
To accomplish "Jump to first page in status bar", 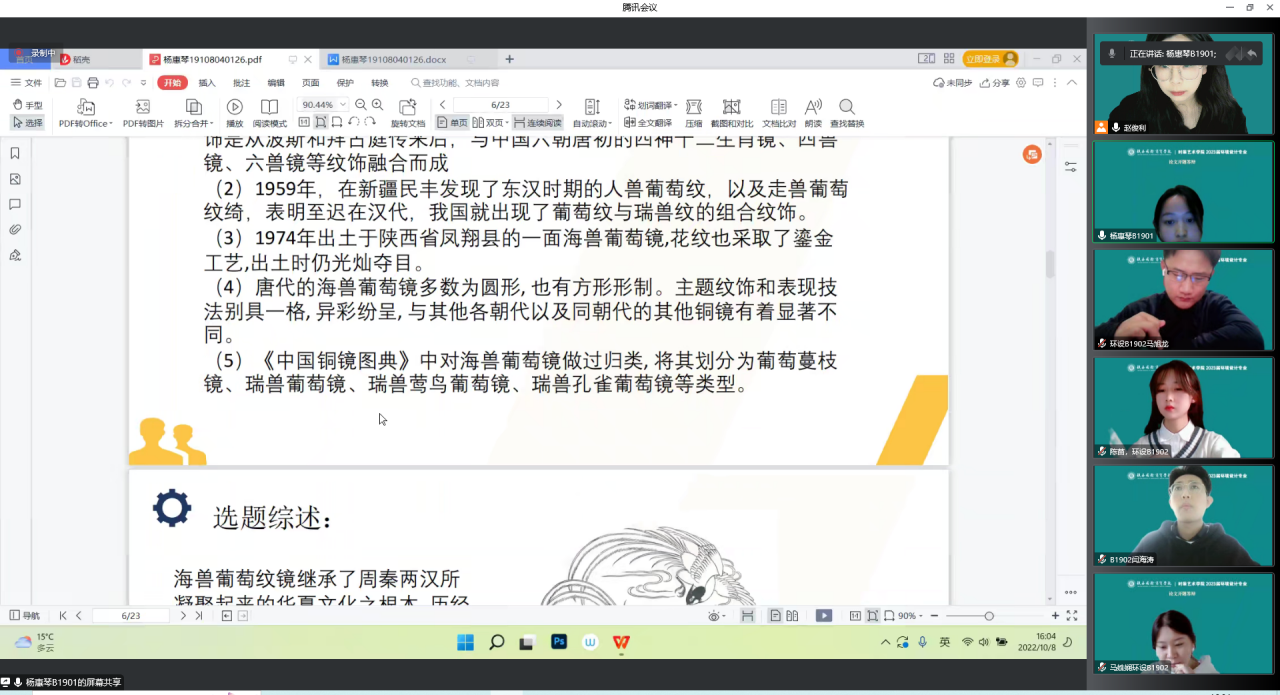I will (63, 616).
